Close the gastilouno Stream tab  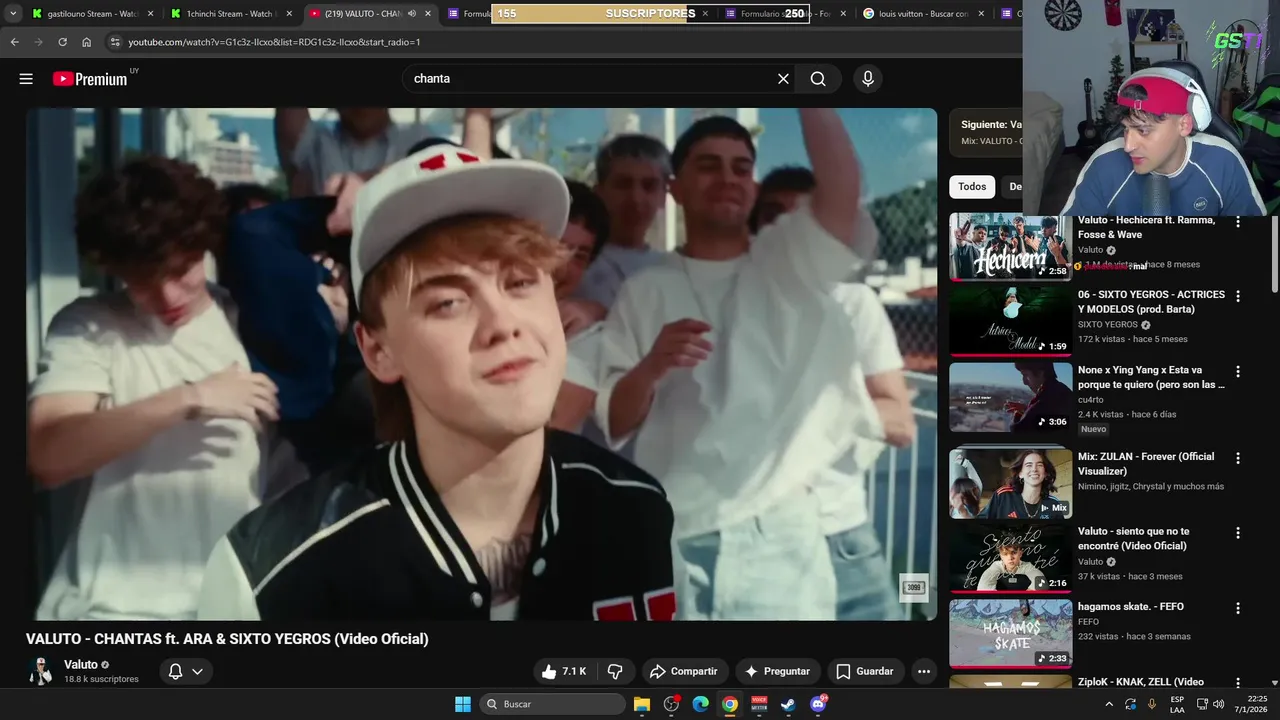coord(151,14)
